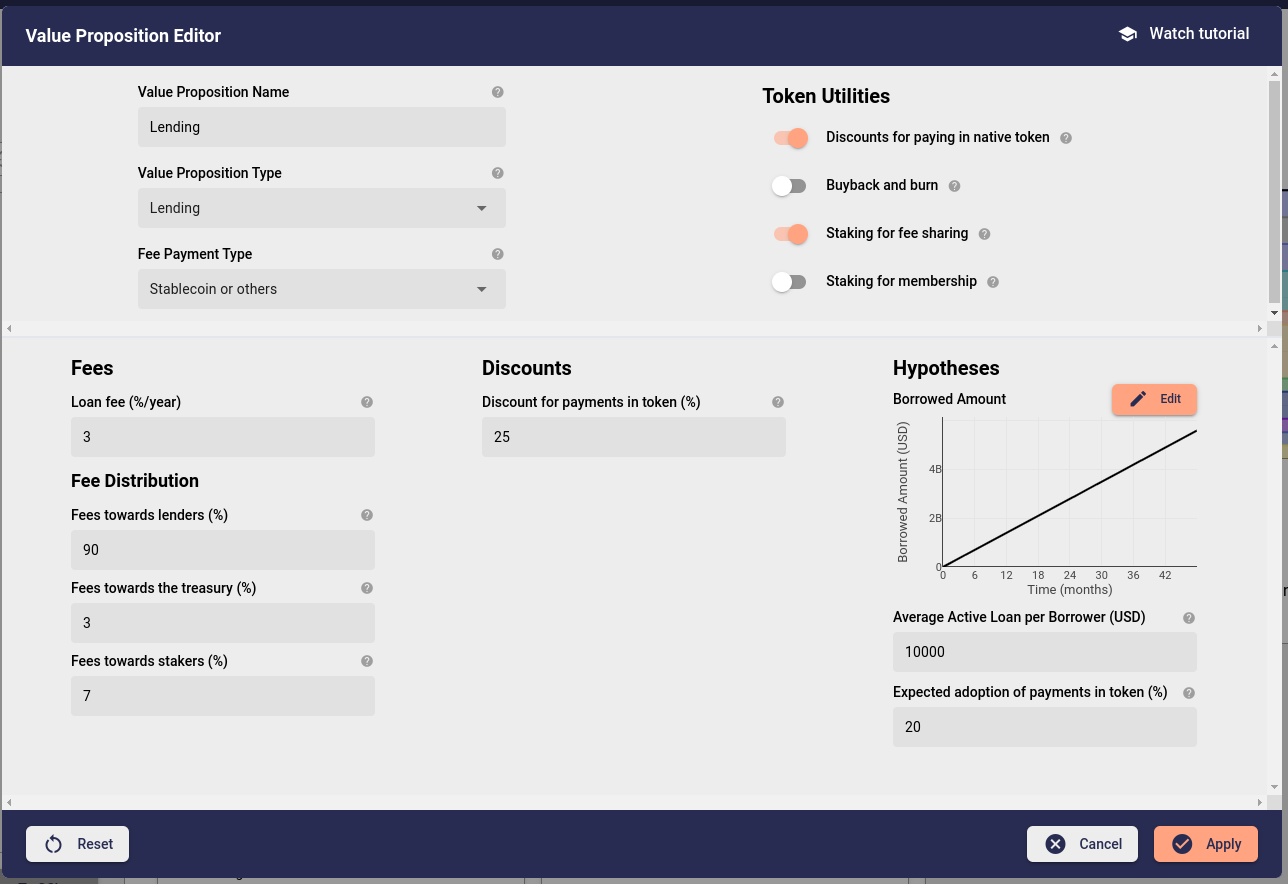The width and height of the screenshot is (1288, 884).
Task: Open help for Value Proposition Name
Action: click(497, 91)
